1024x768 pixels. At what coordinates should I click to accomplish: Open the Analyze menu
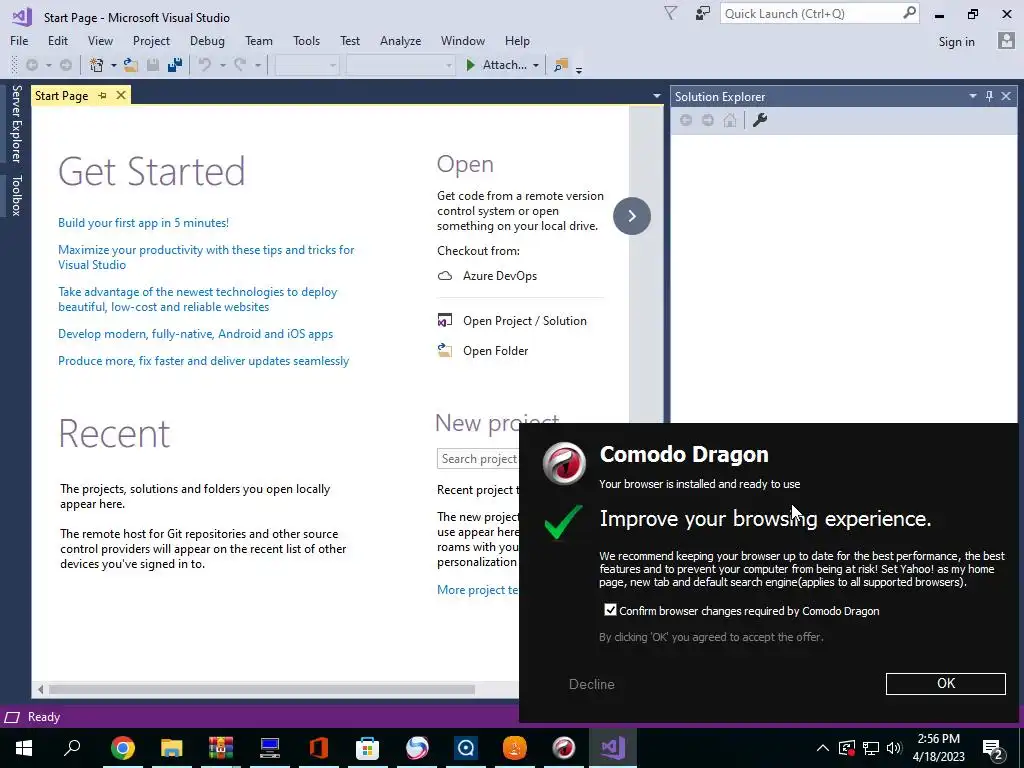(400, 40)
